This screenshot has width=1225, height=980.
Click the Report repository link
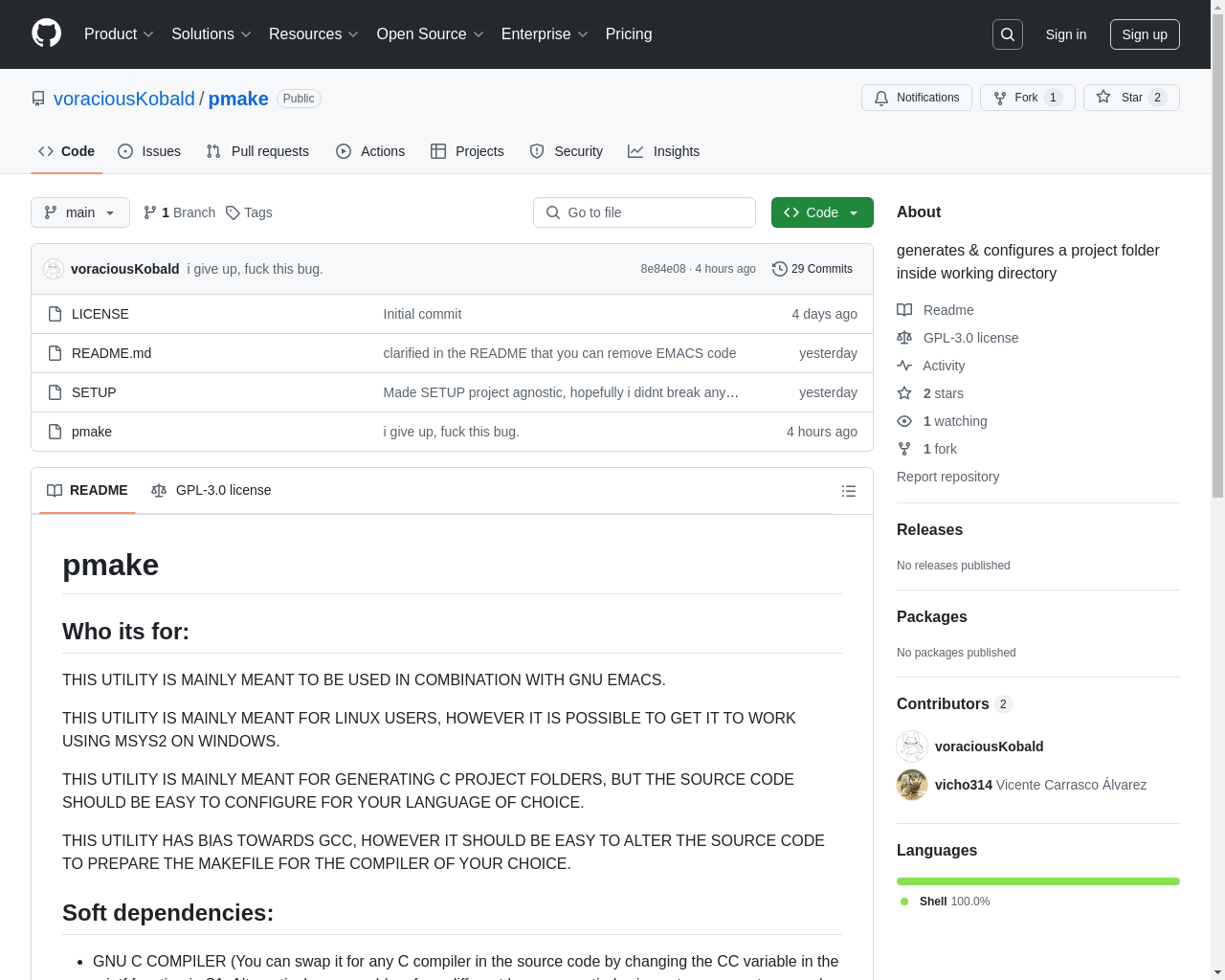coord(947,477)
